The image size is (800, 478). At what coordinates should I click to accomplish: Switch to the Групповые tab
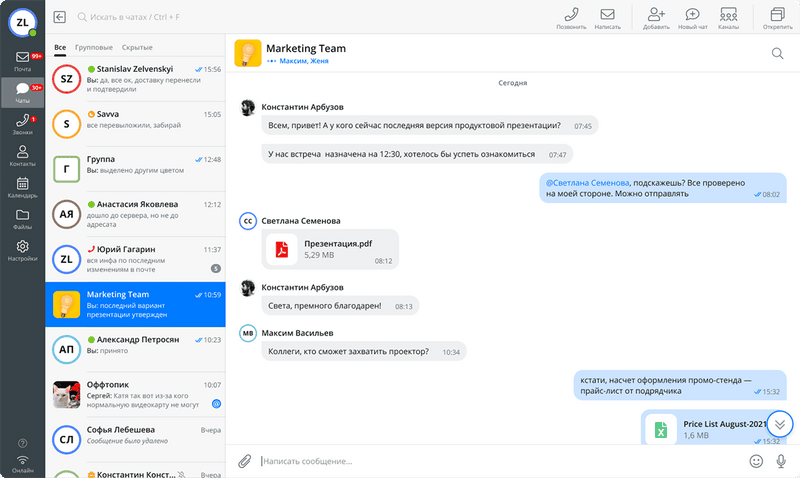pyautogui.click(x=93, y=47)
